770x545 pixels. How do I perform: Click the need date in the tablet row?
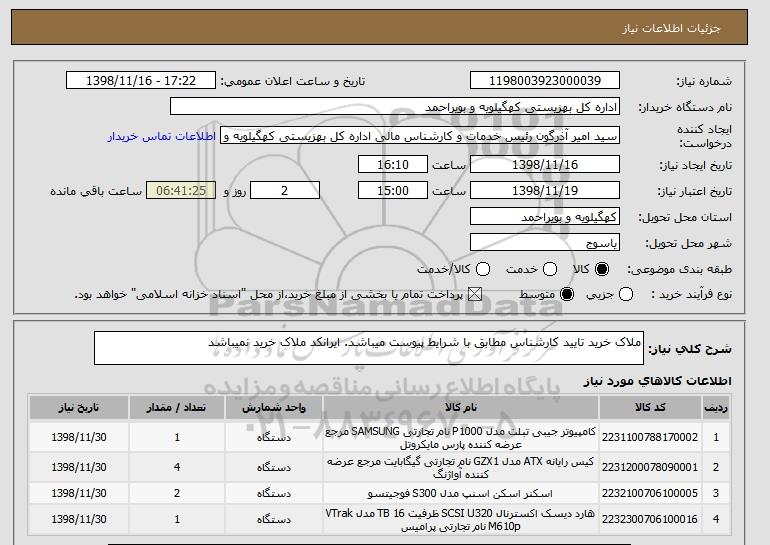pos(79,437)
